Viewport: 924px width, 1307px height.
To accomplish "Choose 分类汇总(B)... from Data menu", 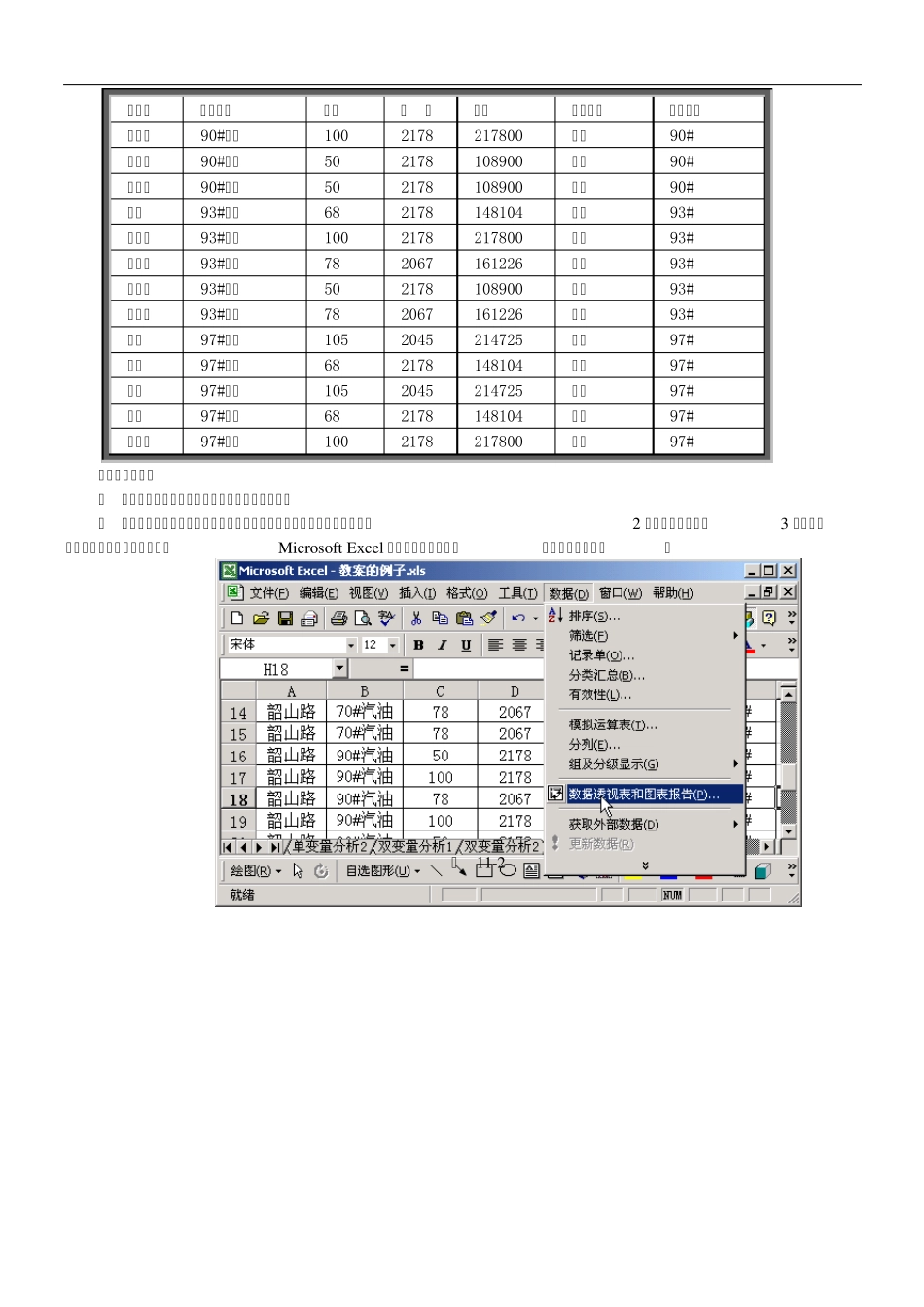I will (x=645, y=675).
